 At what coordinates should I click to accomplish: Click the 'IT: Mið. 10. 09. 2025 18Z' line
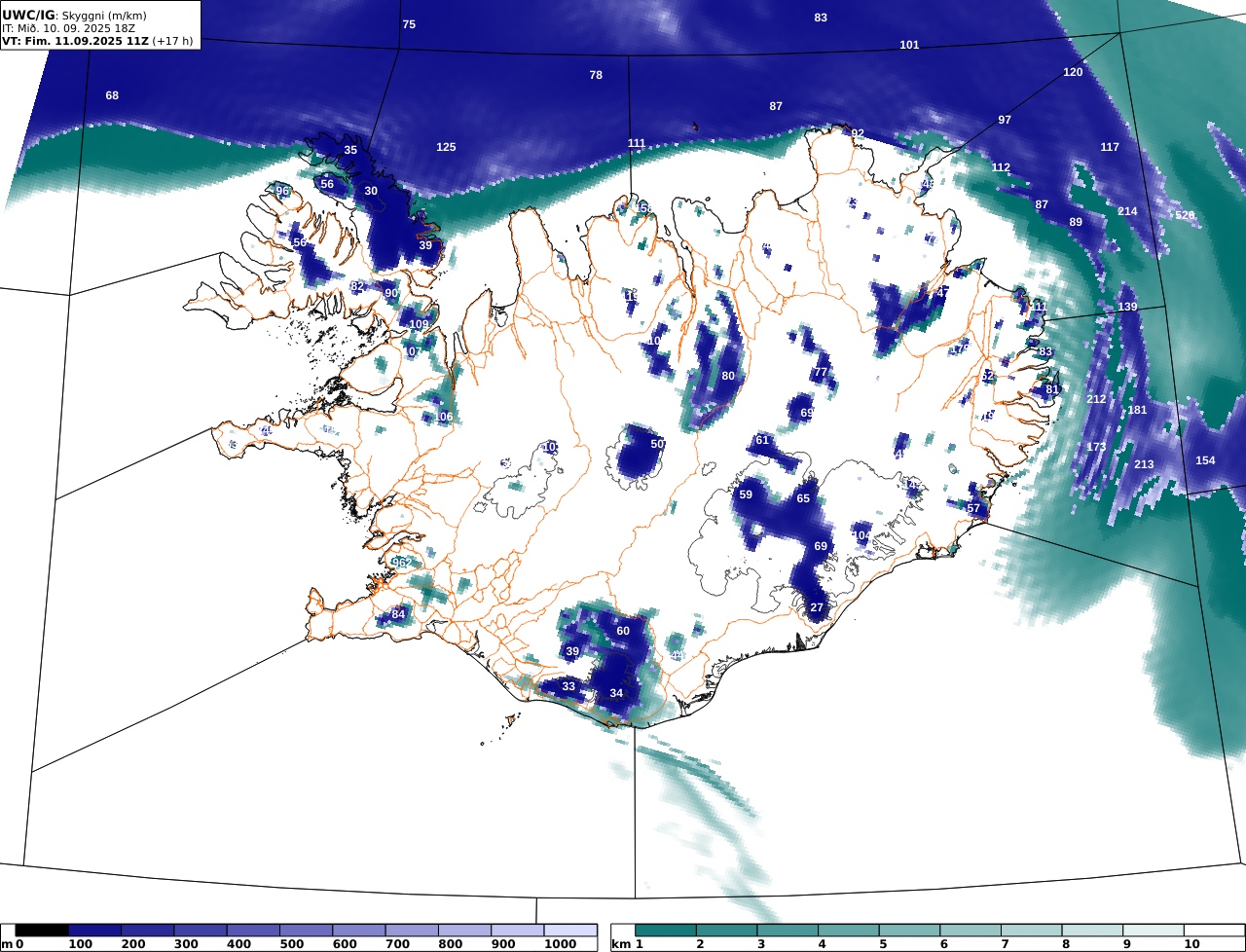pyautogui.click(x=68, y=28)
